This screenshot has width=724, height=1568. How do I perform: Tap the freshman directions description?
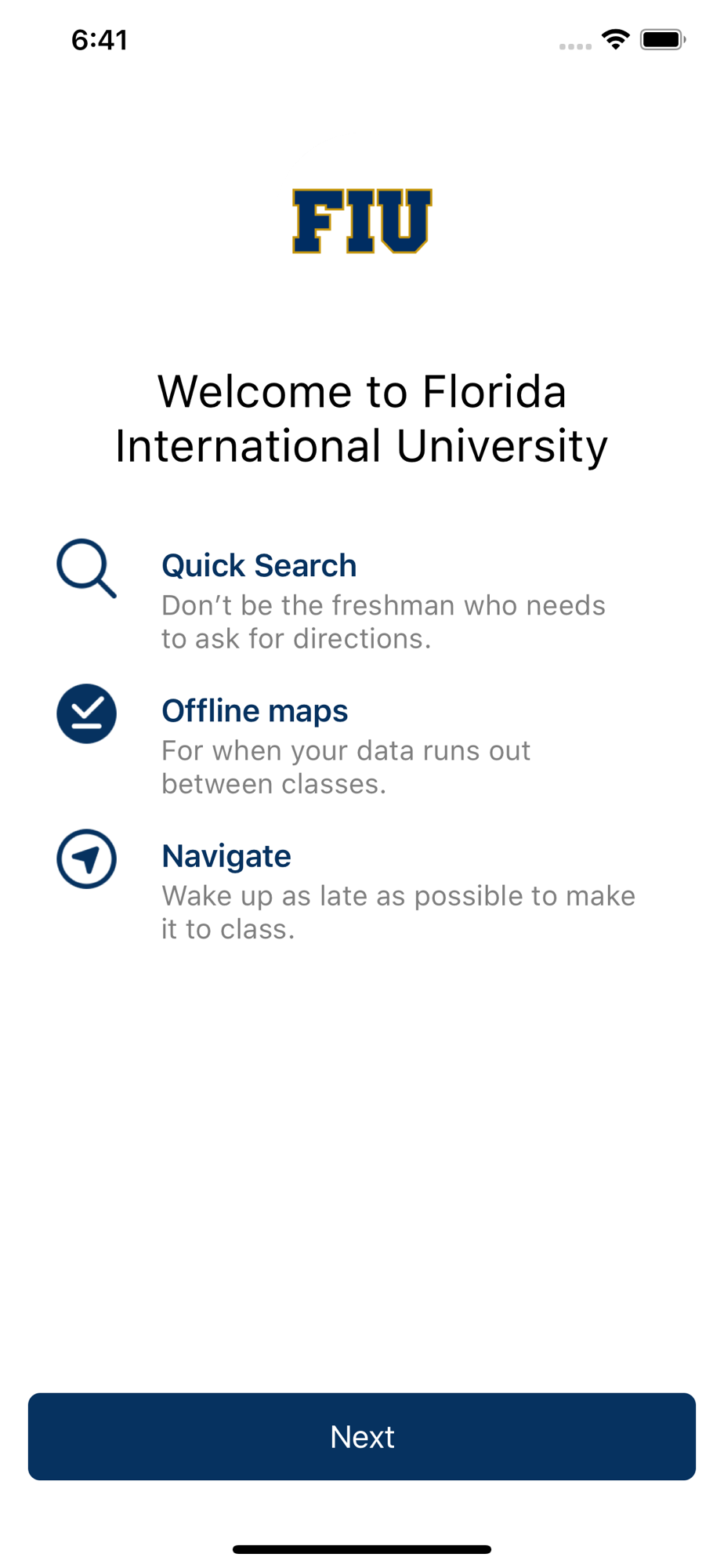(383, 622)
